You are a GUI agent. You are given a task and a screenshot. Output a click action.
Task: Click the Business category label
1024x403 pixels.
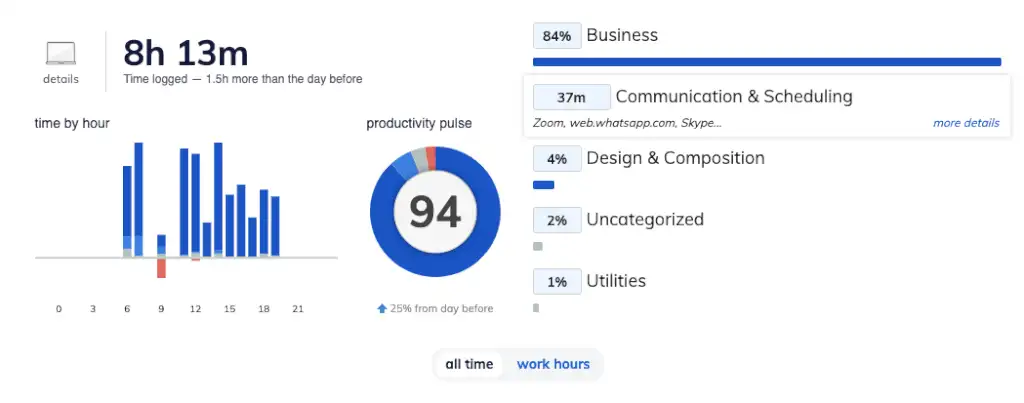pyautogui.click(x=622, y=36)
